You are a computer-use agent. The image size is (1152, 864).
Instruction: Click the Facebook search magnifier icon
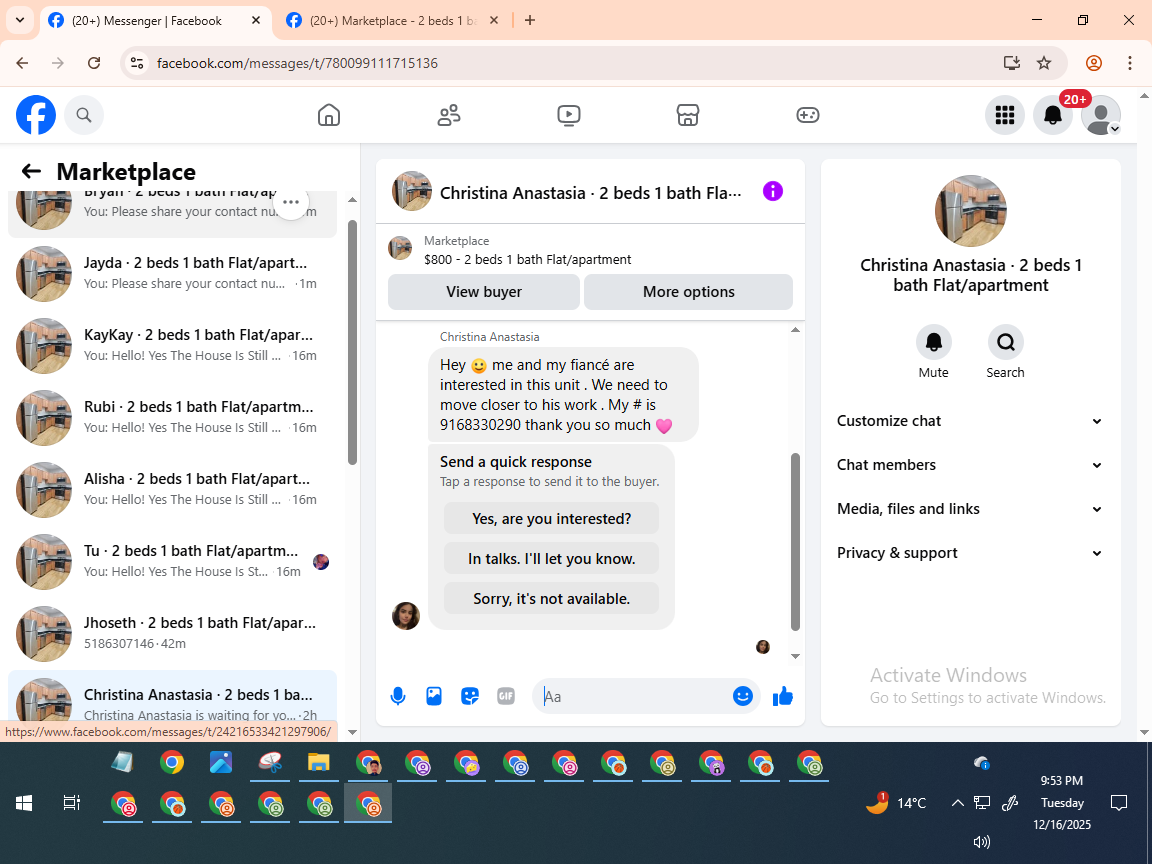(84, 115)
